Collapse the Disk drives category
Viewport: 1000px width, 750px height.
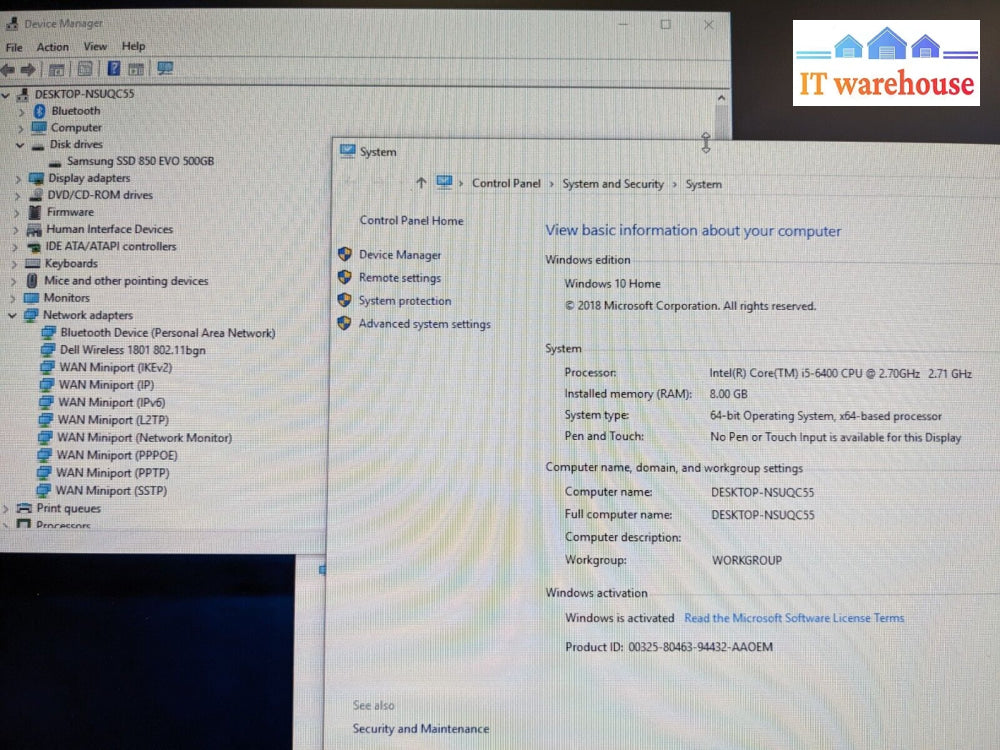[20, 145]
